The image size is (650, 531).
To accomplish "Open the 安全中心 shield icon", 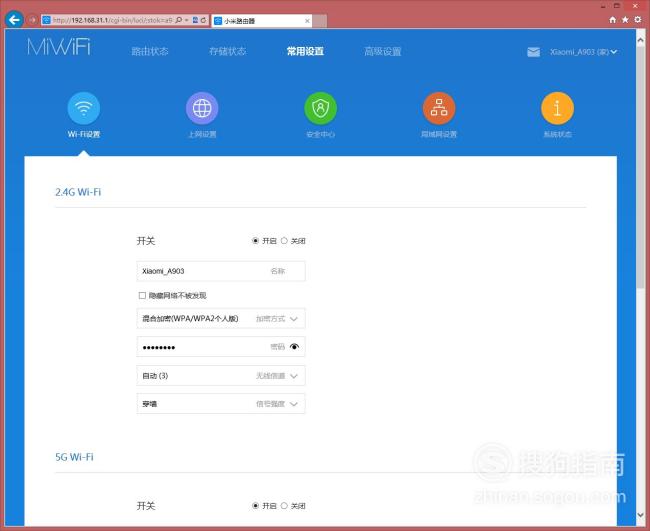I will coord(320,108).
